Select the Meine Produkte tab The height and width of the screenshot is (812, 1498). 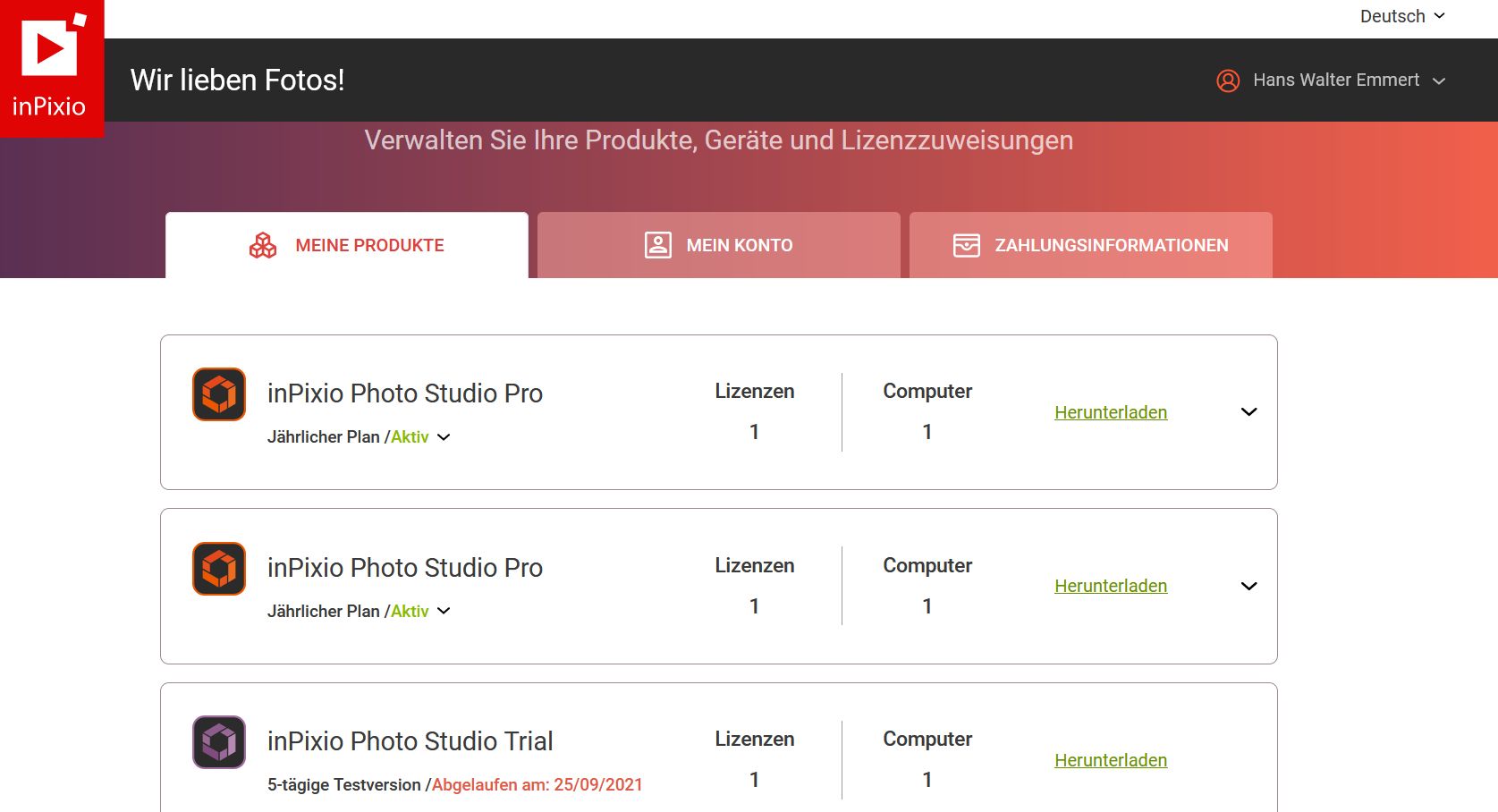point(347,245)
